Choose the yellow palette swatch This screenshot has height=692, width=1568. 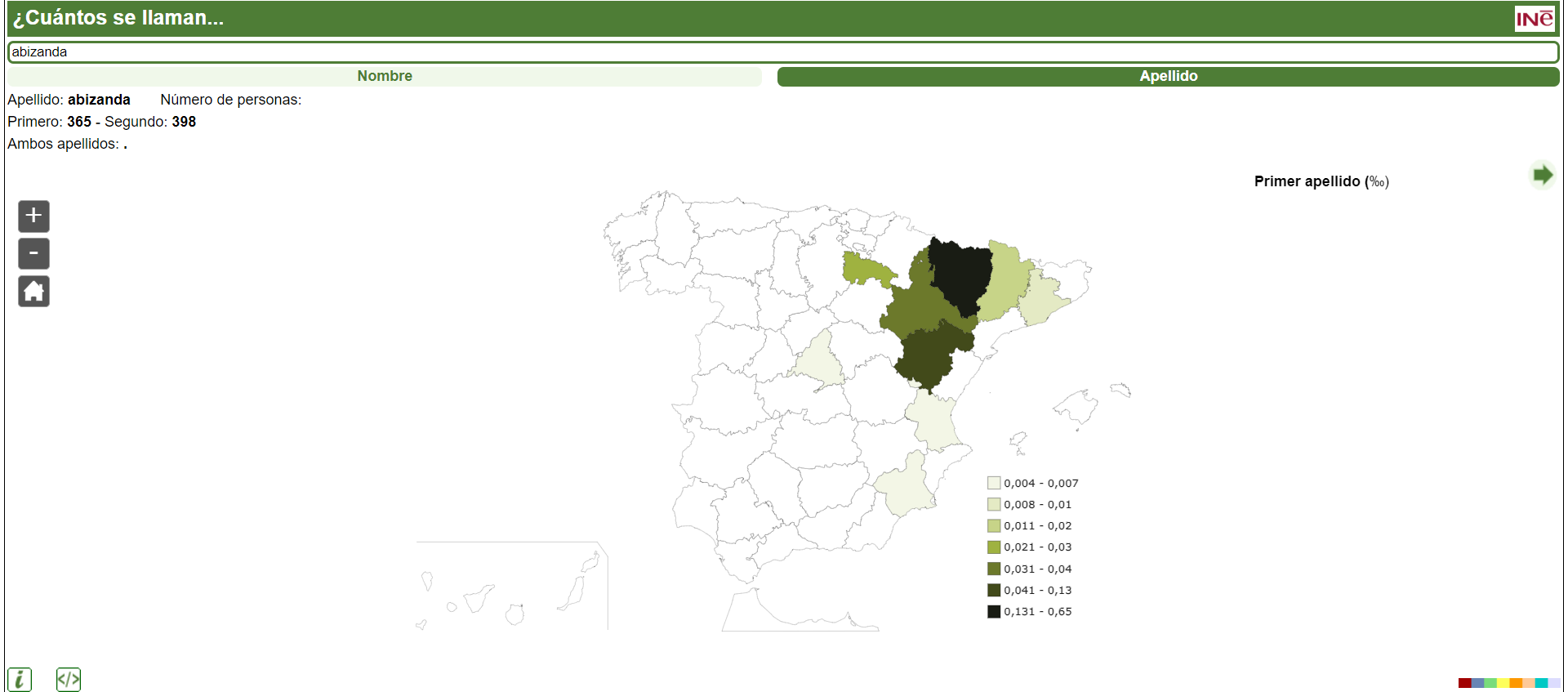point(1503,683)
